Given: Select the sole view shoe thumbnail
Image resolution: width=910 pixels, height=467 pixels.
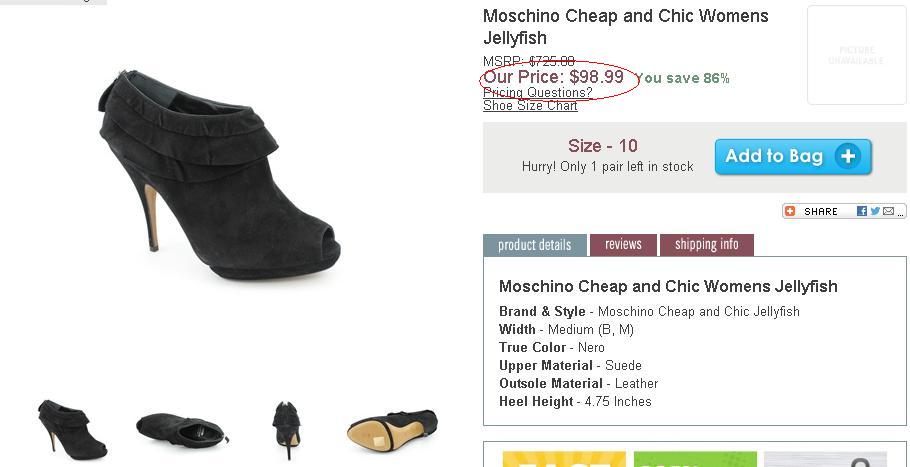Looking at the screenshot, I should click(x=392, y=429).
